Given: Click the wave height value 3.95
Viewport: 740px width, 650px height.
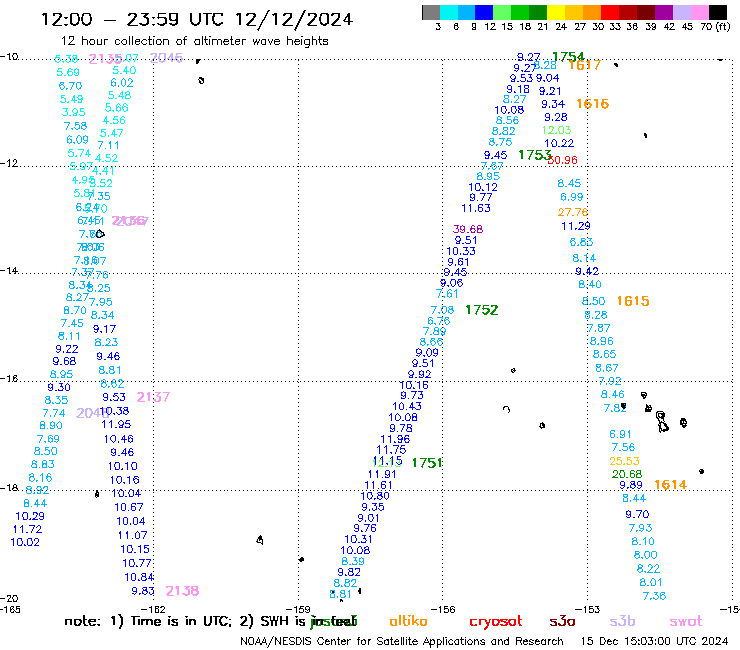Looking at the screenshot, I should [x=74, y=112].
